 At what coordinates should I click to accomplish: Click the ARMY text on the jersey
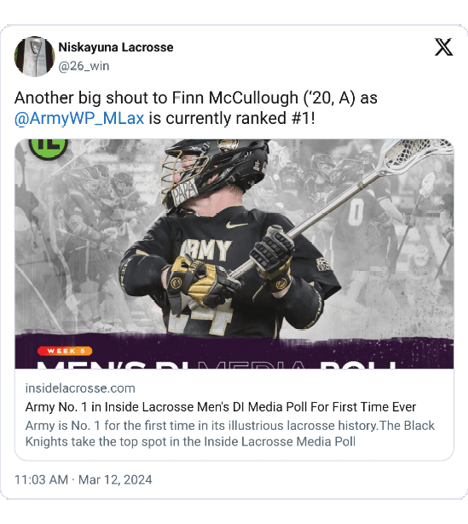[206, 250]
